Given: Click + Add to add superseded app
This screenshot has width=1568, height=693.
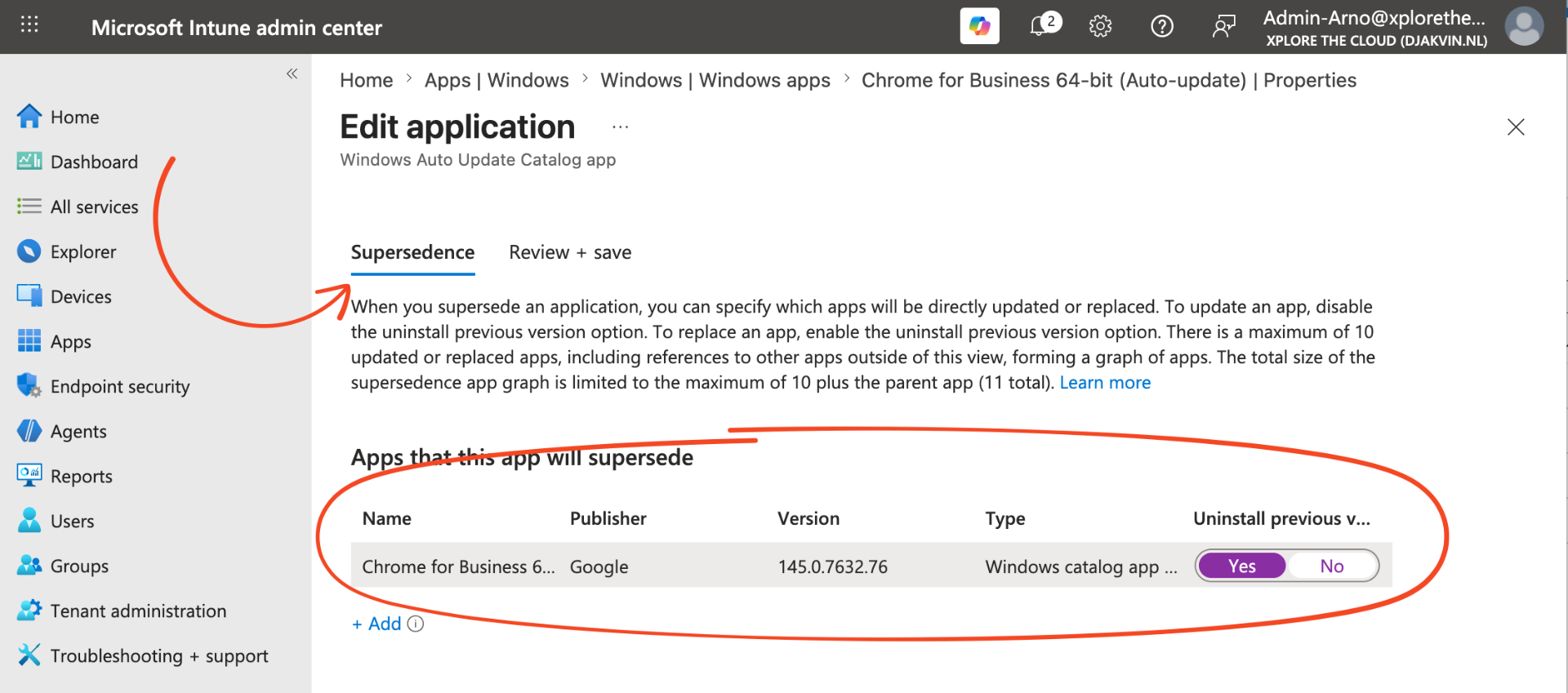Looking at the screenshot, I should pos(376,624).
